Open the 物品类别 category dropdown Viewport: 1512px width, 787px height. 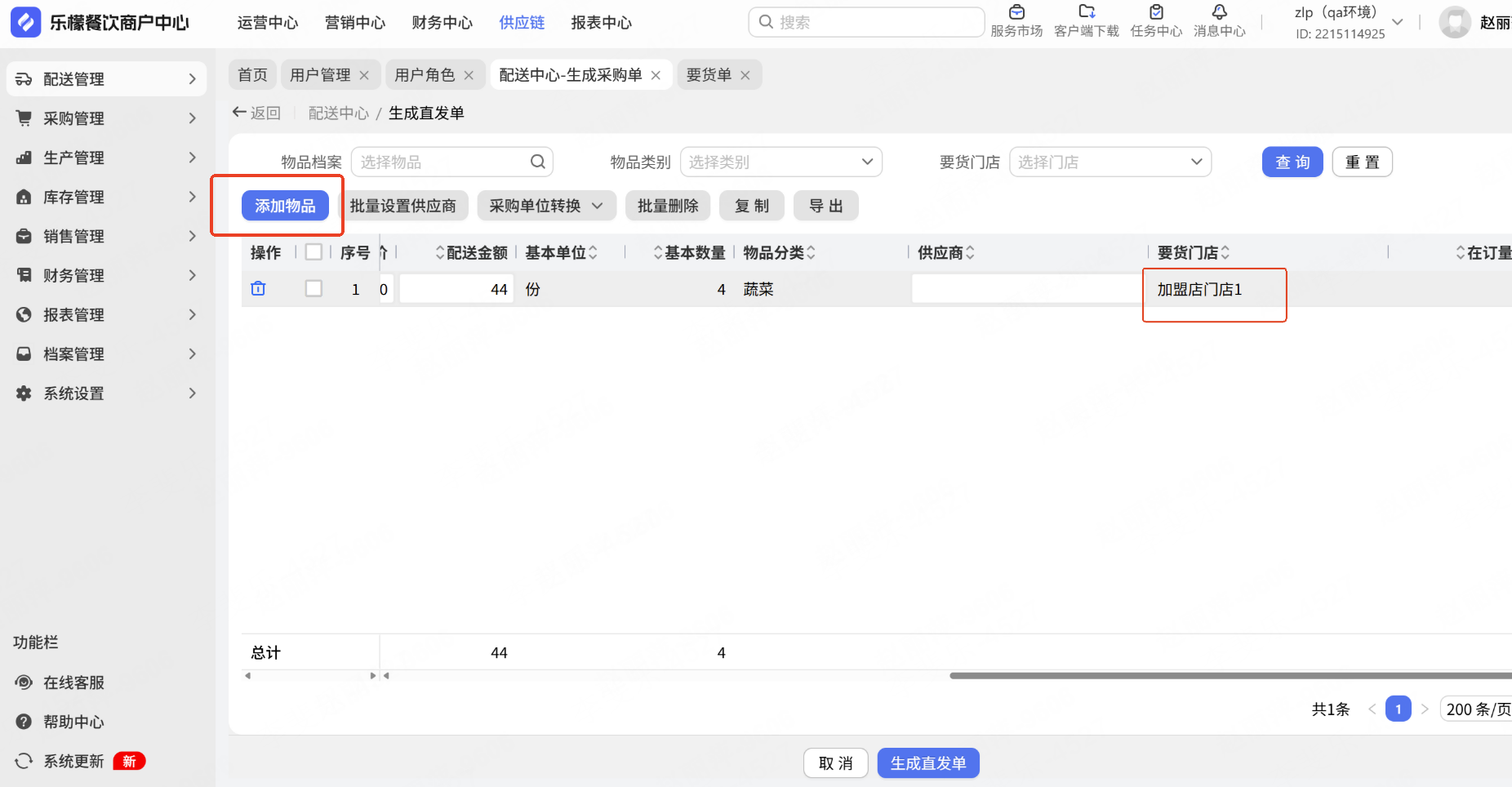pos(781,162)
